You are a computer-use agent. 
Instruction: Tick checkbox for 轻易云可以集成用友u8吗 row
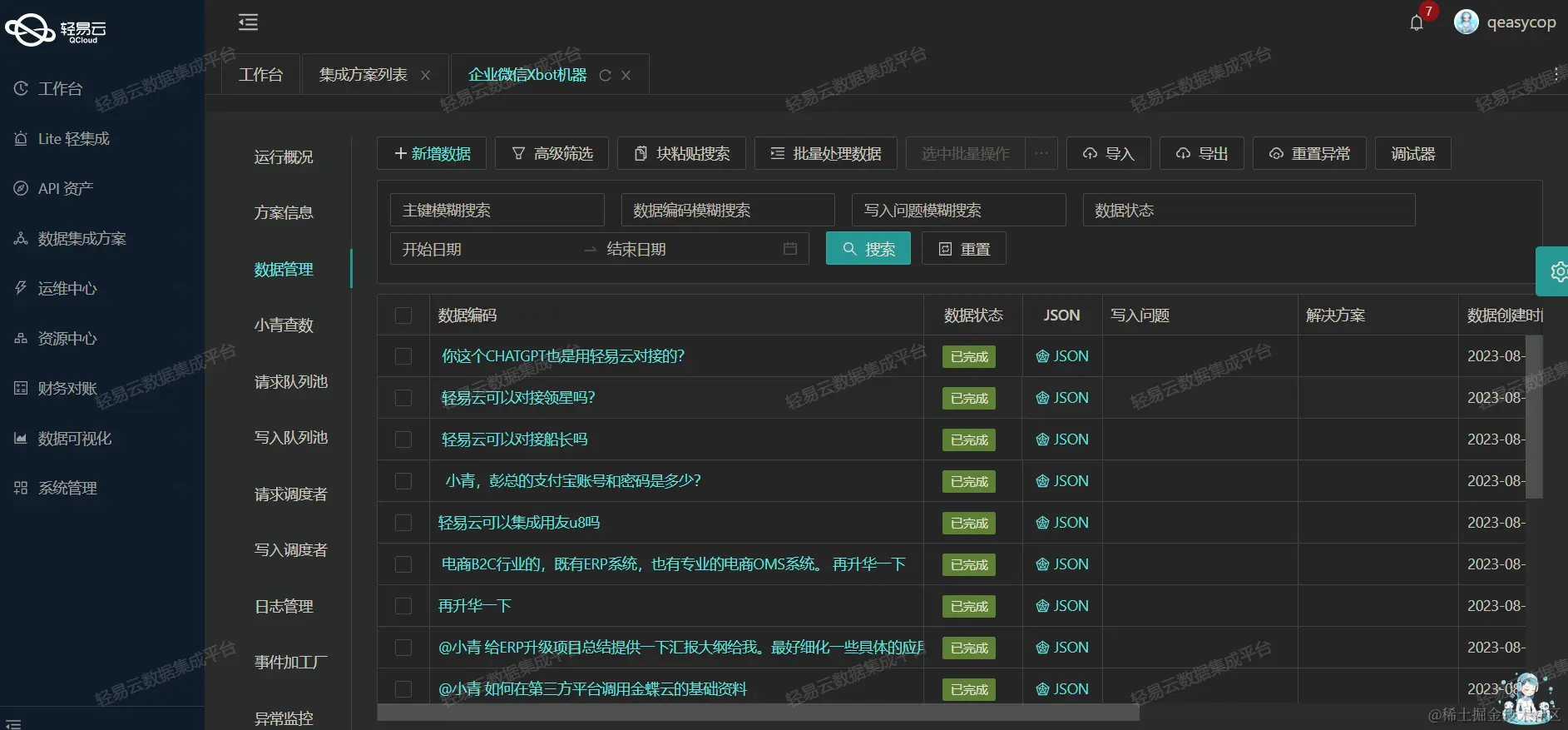pos(403,523)
